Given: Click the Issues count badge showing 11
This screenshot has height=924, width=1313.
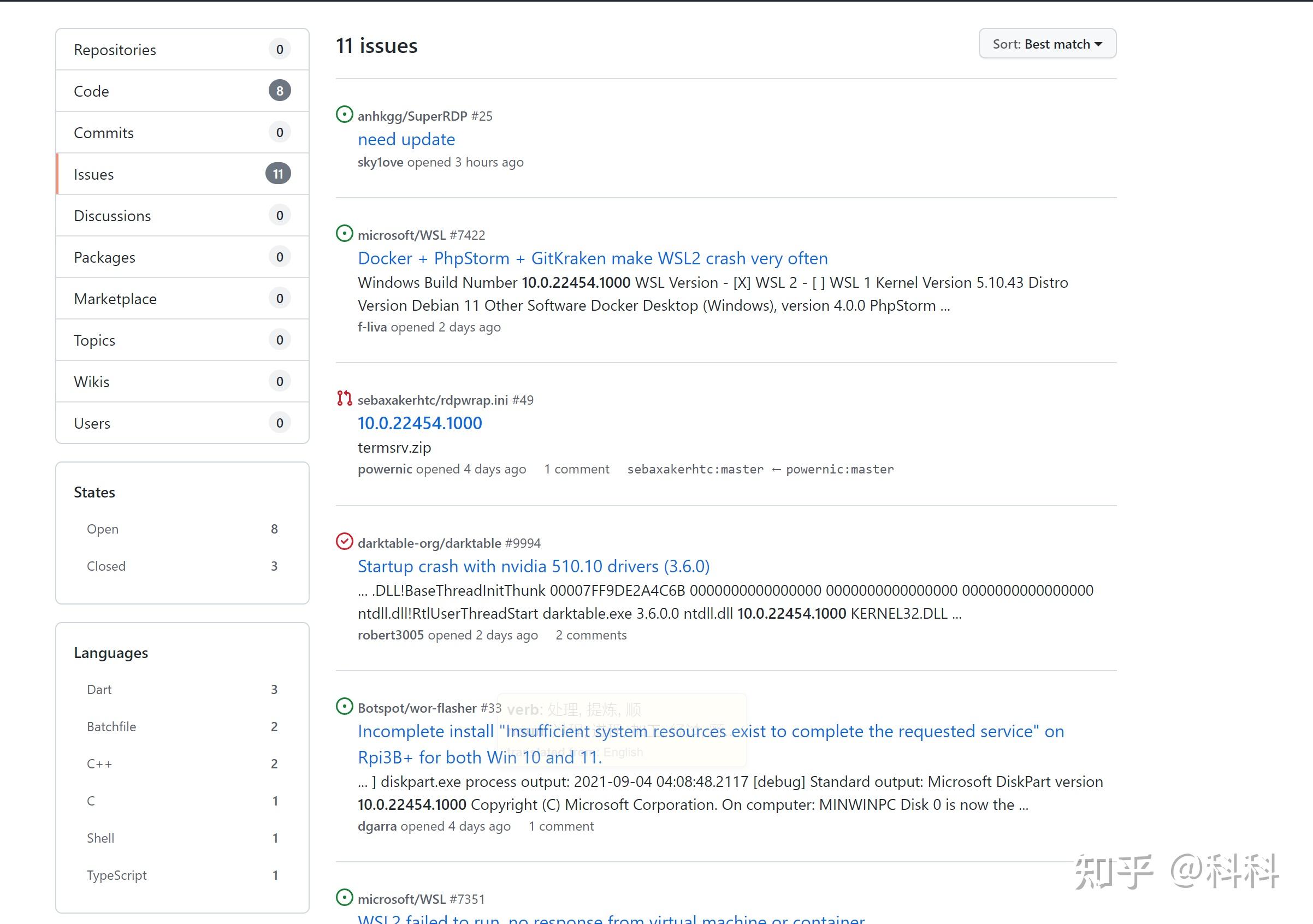Looking at the screenshot, I should point(278,174).
